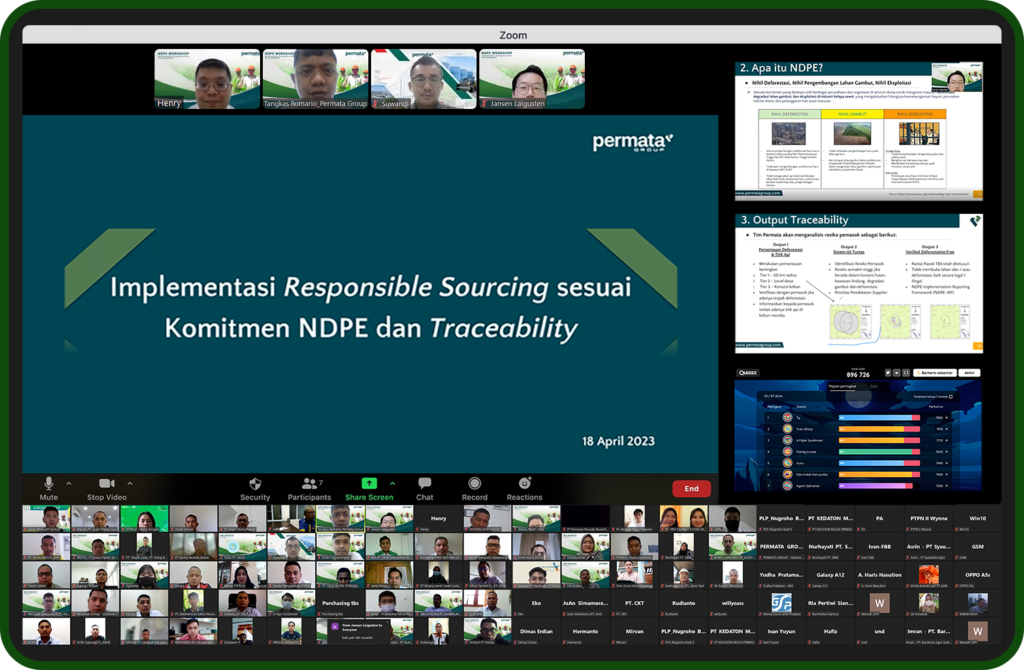Click the 'Akhiri' button in quiz screenshot
This screenshot has width=1024, height=670.
click(970, 373)
